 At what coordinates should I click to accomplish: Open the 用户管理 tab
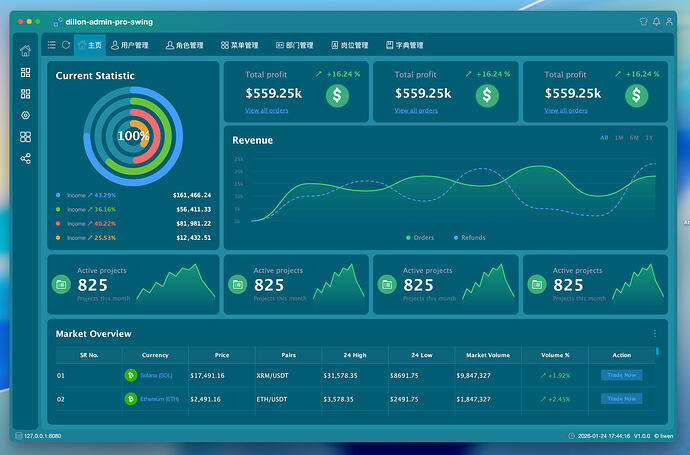click(x=130, y=45)
